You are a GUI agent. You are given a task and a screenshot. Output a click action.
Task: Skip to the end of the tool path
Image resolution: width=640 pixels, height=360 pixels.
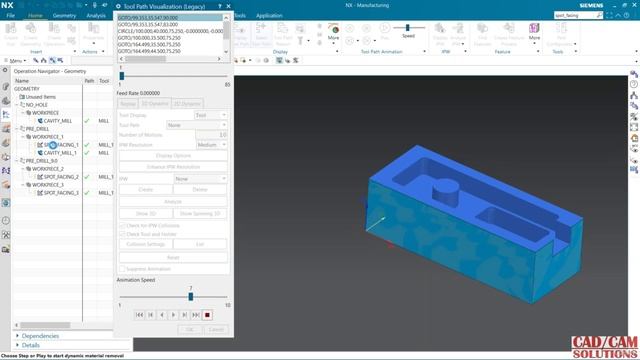196,315
